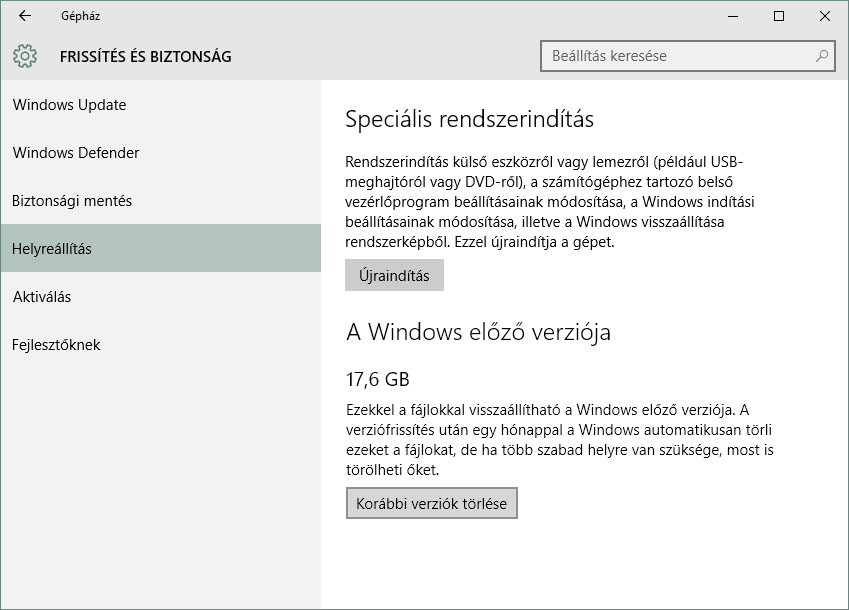Switch to the Fejlesztőknek section
The width and height of the screenshot is (849, 610).
click(x=57, y=345)
